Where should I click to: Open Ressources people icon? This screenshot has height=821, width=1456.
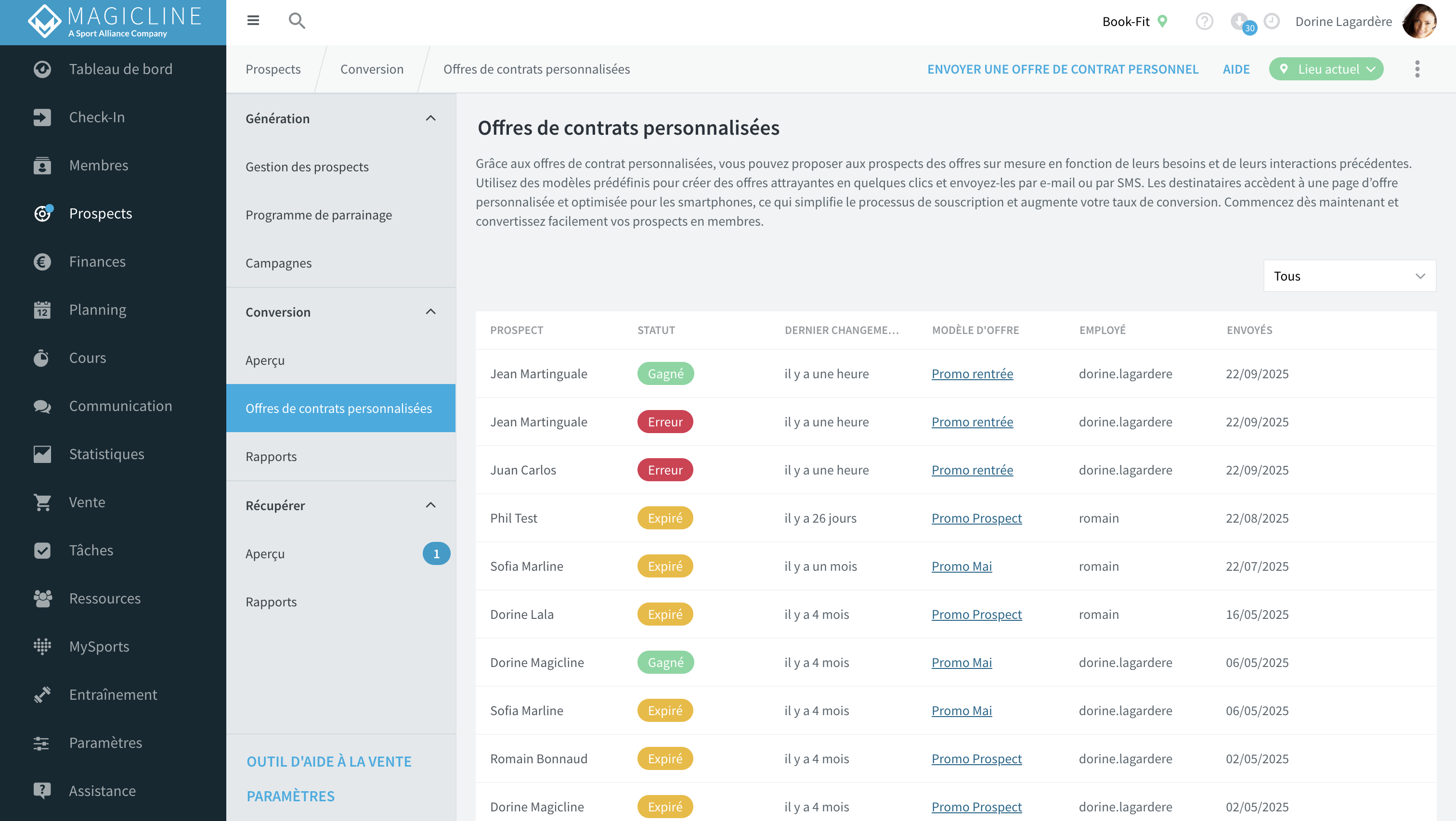click(x=42, y=598)
